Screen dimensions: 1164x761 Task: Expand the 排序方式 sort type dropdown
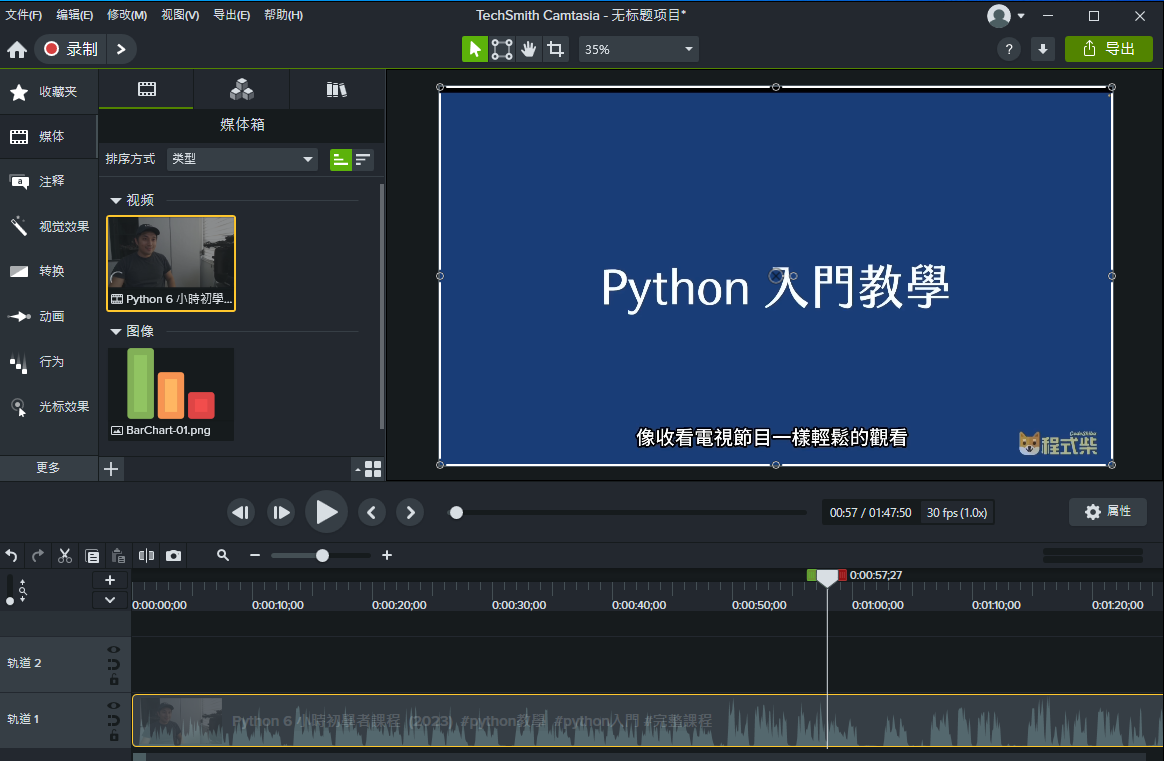[242, 159]
